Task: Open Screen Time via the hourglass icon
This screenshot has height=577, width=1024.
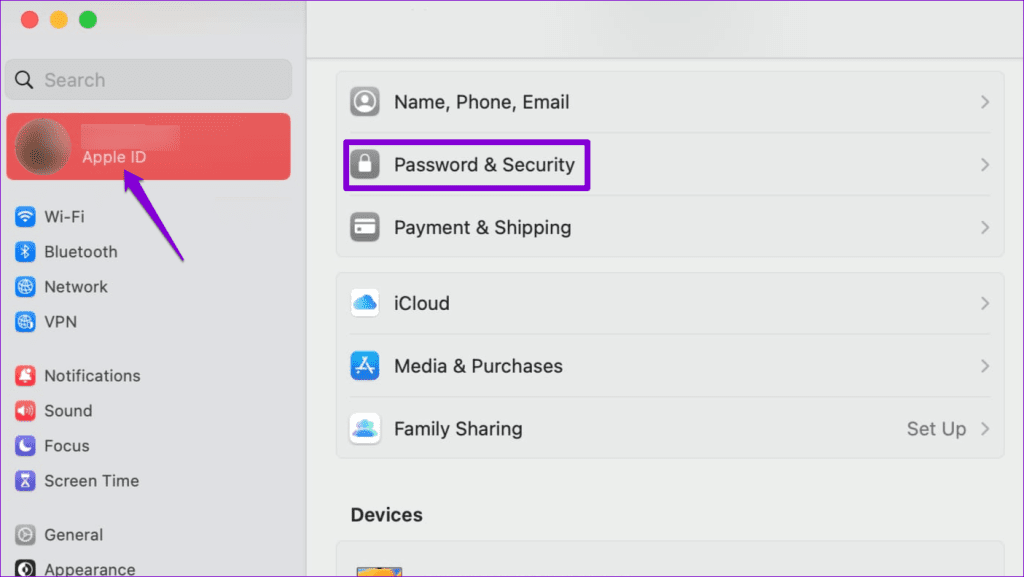Action: coord(26,480)
